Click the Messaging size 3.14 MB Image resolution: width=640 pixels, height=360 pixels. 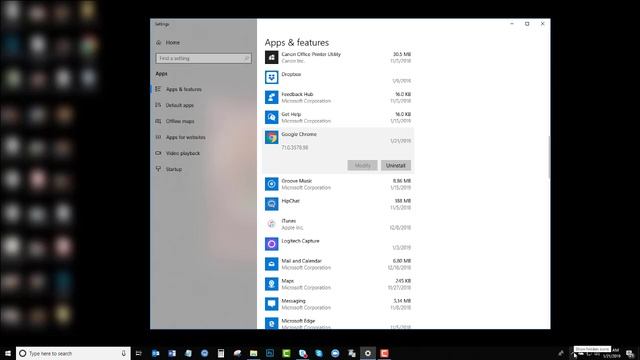[x=402, y=300]
